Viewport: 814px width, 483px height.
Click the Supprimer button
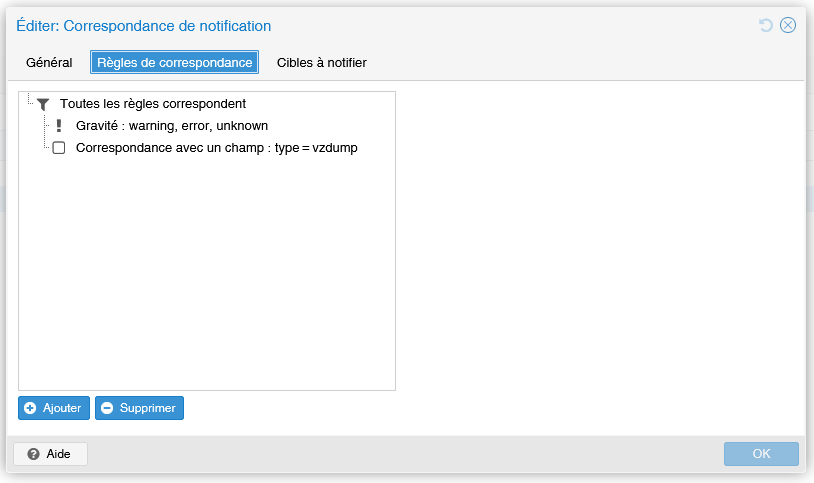pos(139,408)
